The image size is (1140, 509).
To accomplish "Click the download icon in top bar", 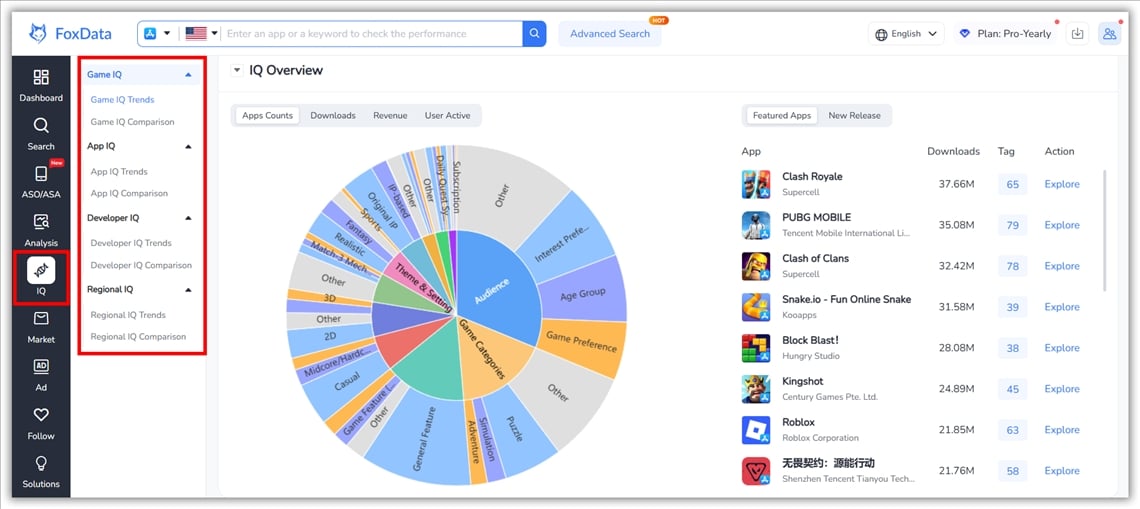I will [x=1077, y=34].
